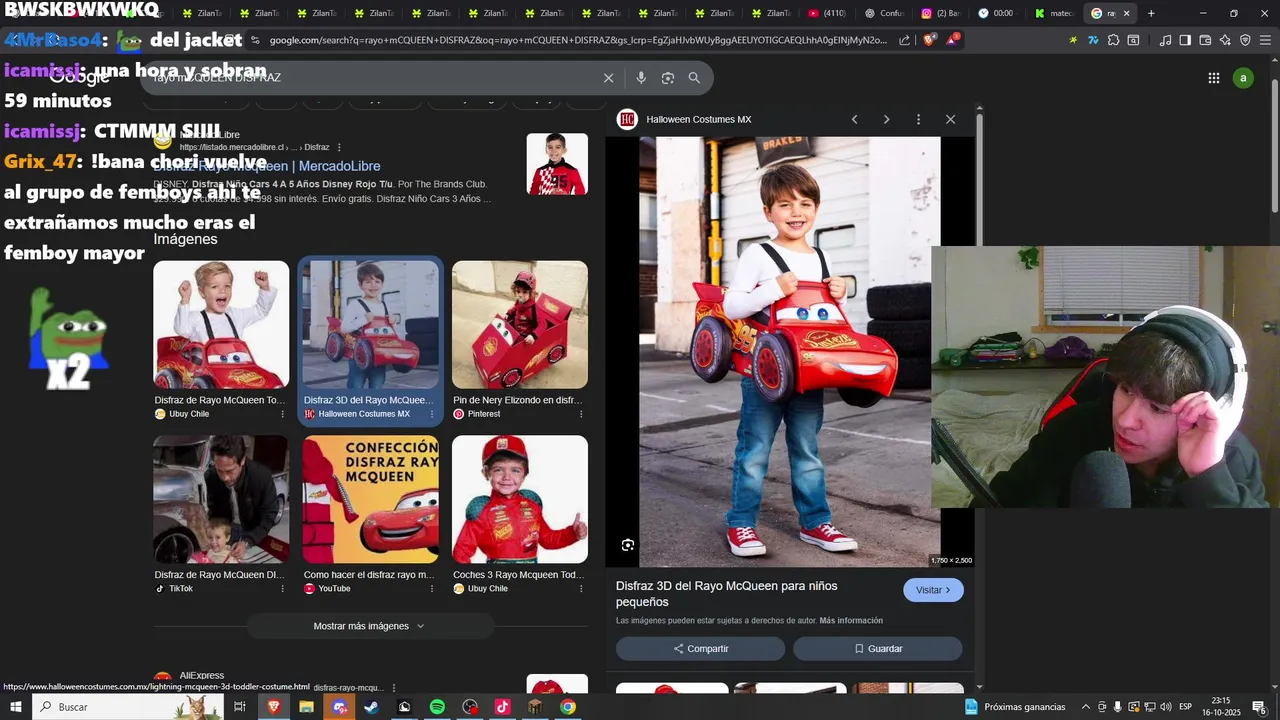
Task: Go to next image in preview panel
Action: 886,119
